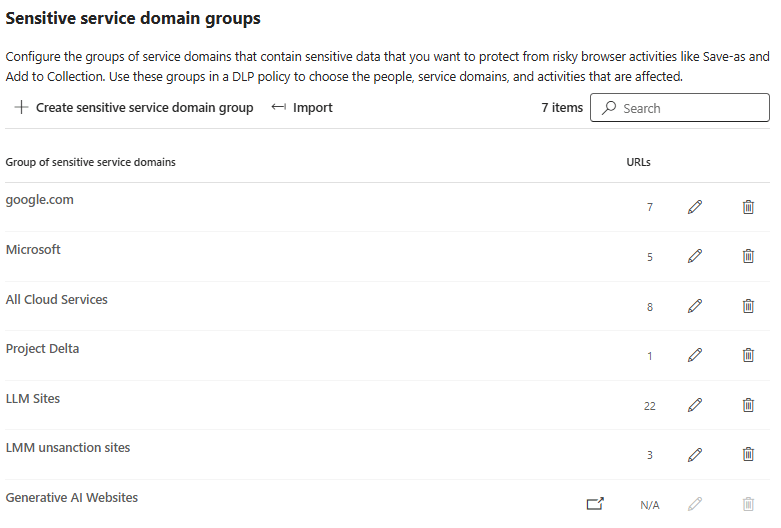Delete the Microsoft domain group
781x528 pixels.
pos(748,256)
